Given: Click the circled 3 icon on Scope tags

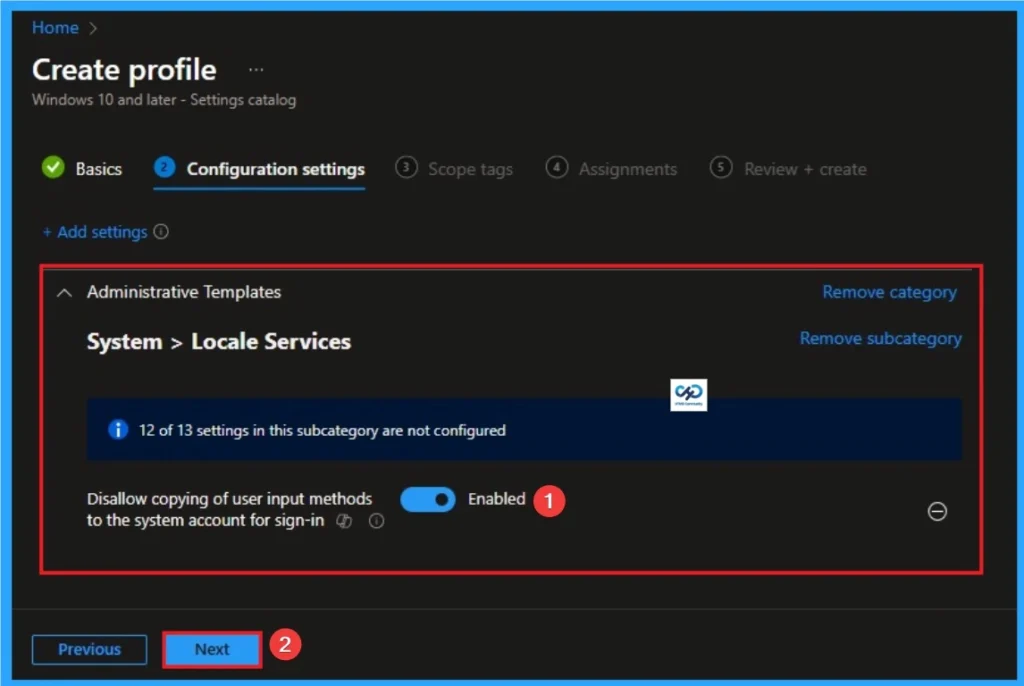Looking at the screenshot, I should tap(406, 168).
